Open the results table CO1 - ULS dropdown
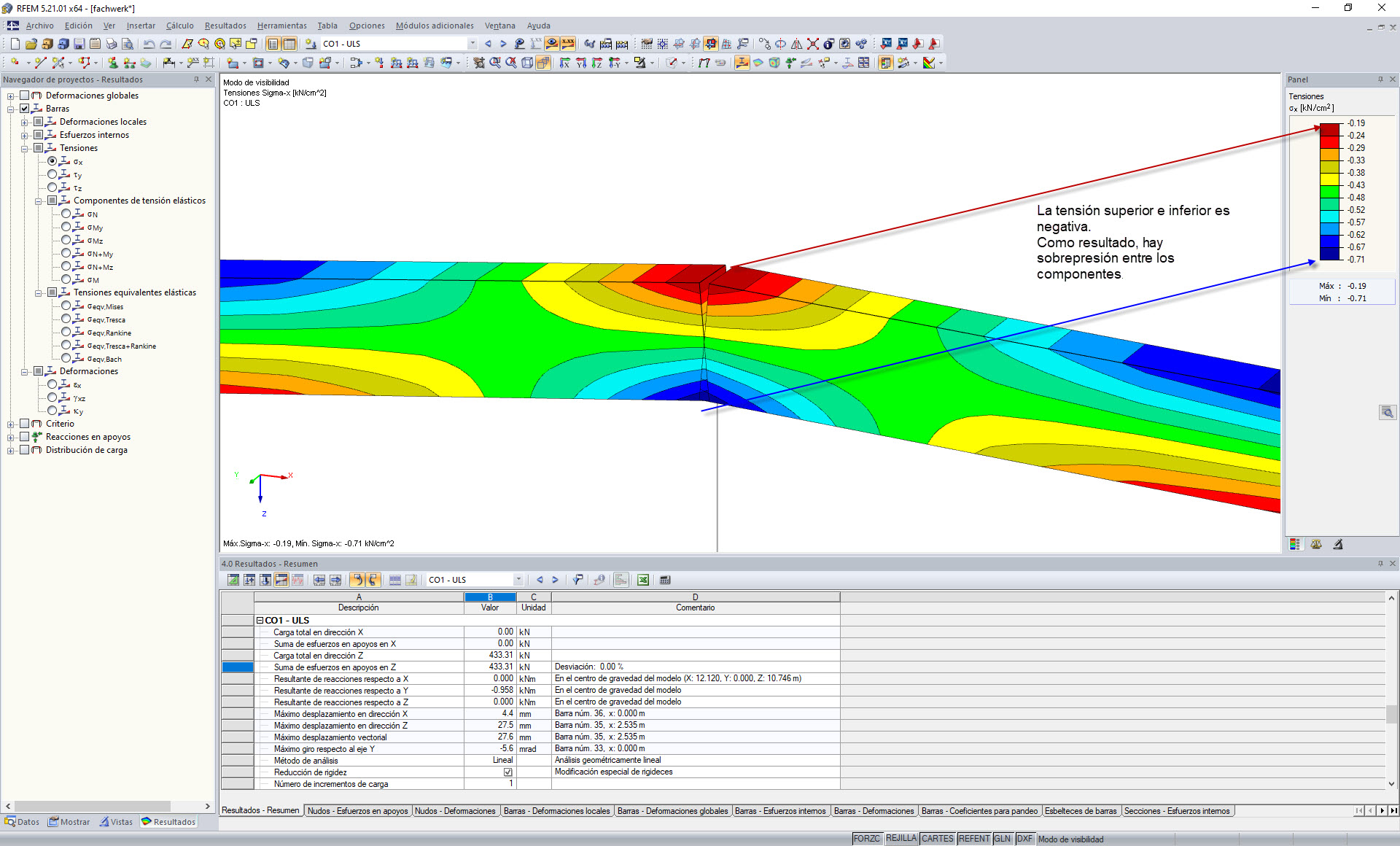 [518, 580]
